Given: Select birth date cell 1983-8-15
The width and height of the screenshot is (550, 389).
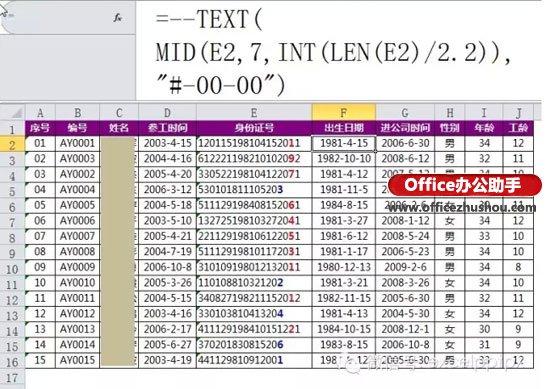Looking at the screenshot, I should click(x=344, y=345).
